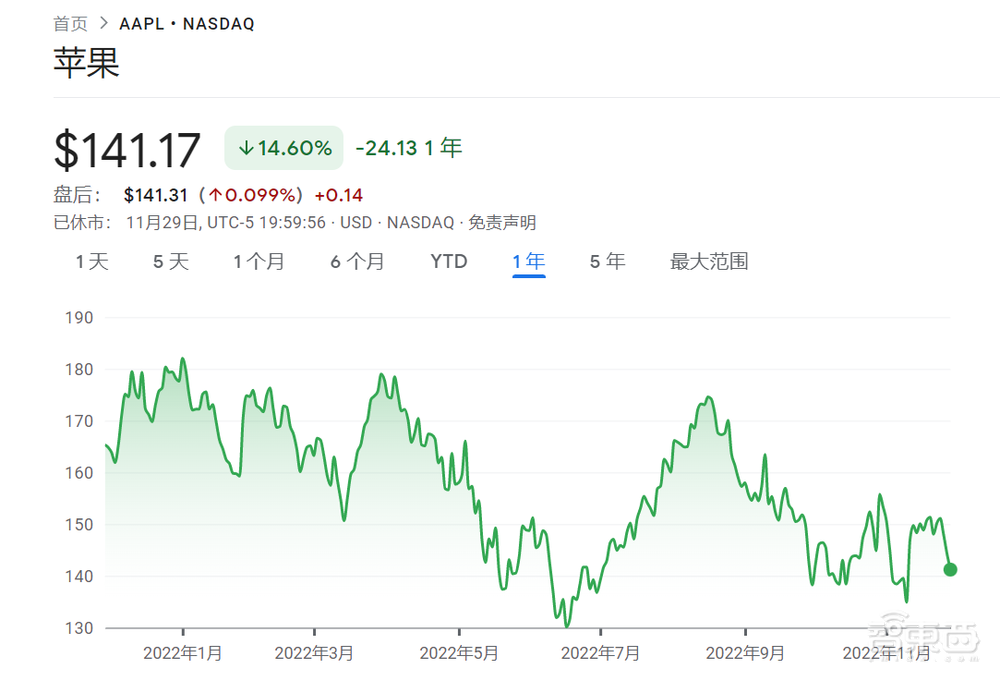Viewport: 1000px width, 681px height.
Task: Open the 免责声明 disclaimer link
Action: [x=502, y=222]
